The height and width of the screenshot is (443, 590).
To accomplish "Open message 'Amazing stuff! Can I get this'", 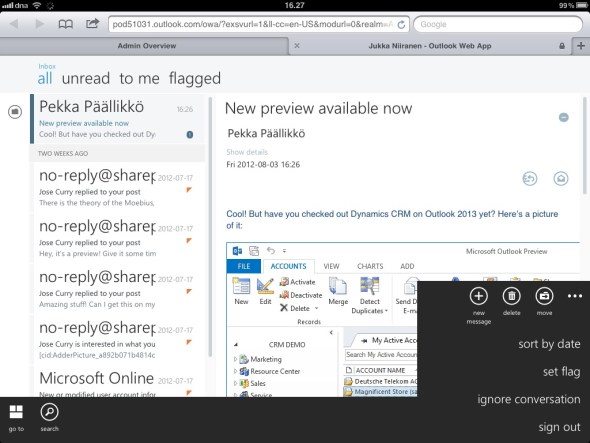I will tap(117, 289).
